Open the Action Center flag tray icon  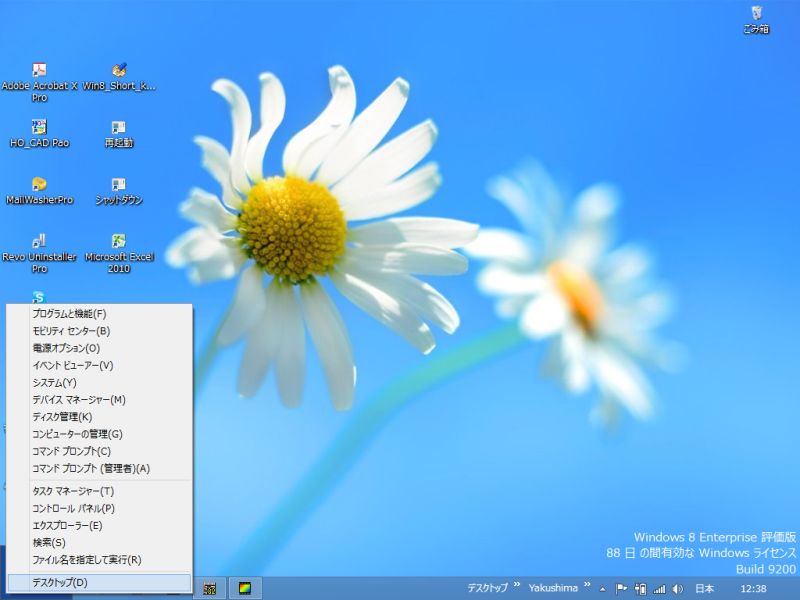tap(621, 589)
